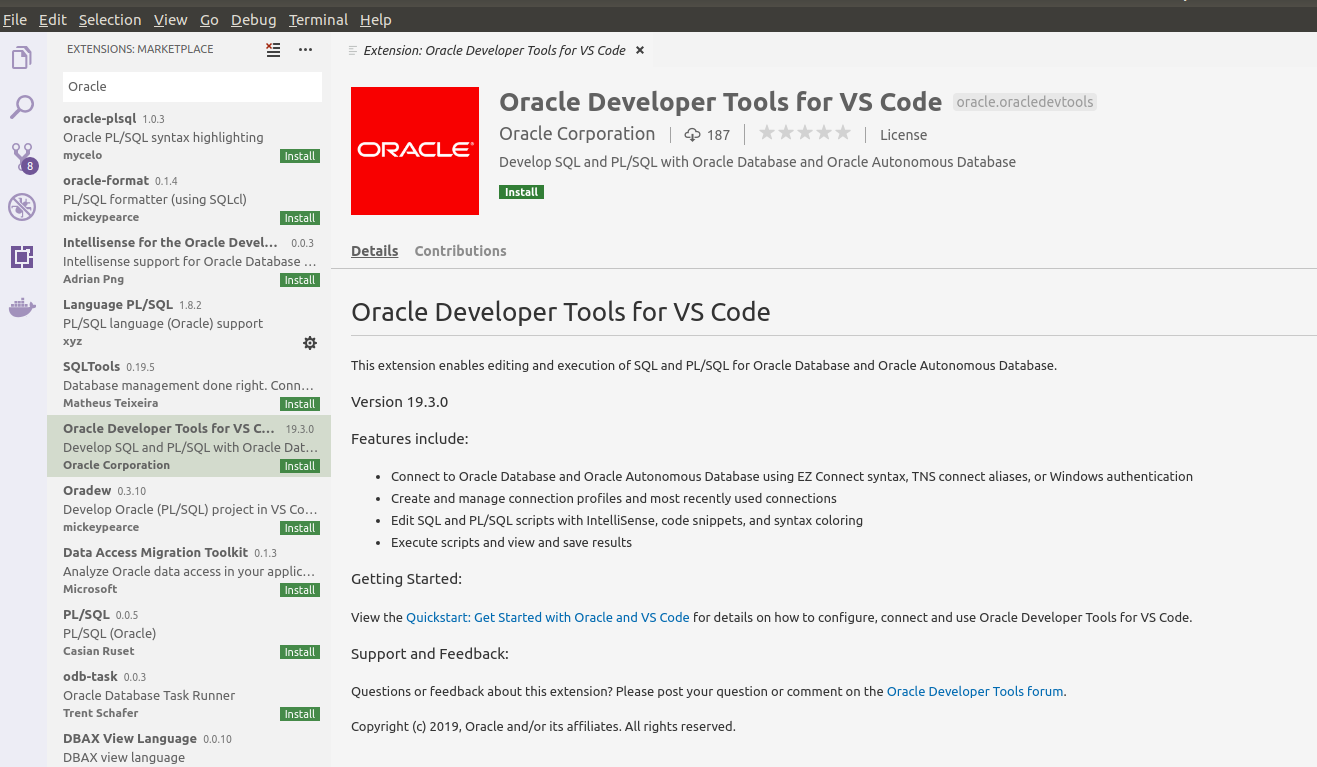Open Source Control showing 8 pending changes
The image size is (1317, 767).
21,157
